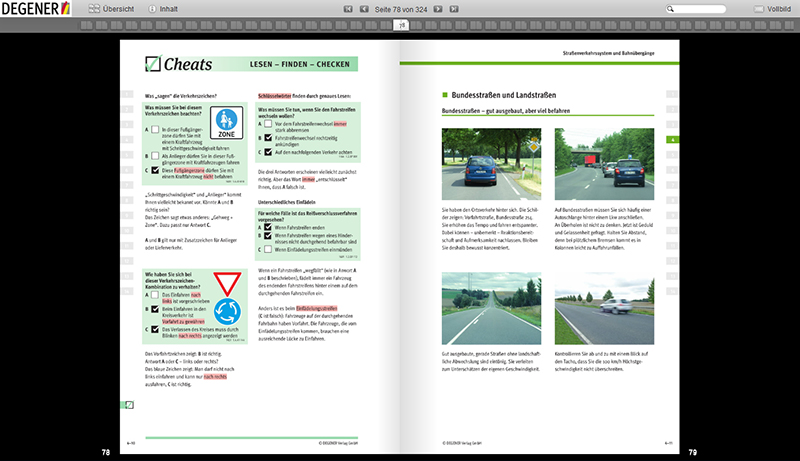Click the small green bookmark check icon

pyautogui.click(x=129, y=405)
